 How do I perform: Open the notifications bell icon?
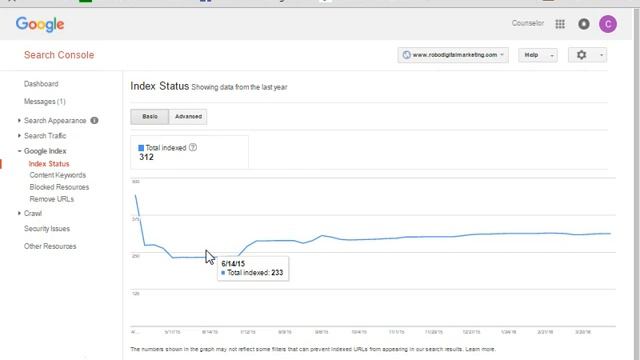pyautogui.click(x=584, y=24)
